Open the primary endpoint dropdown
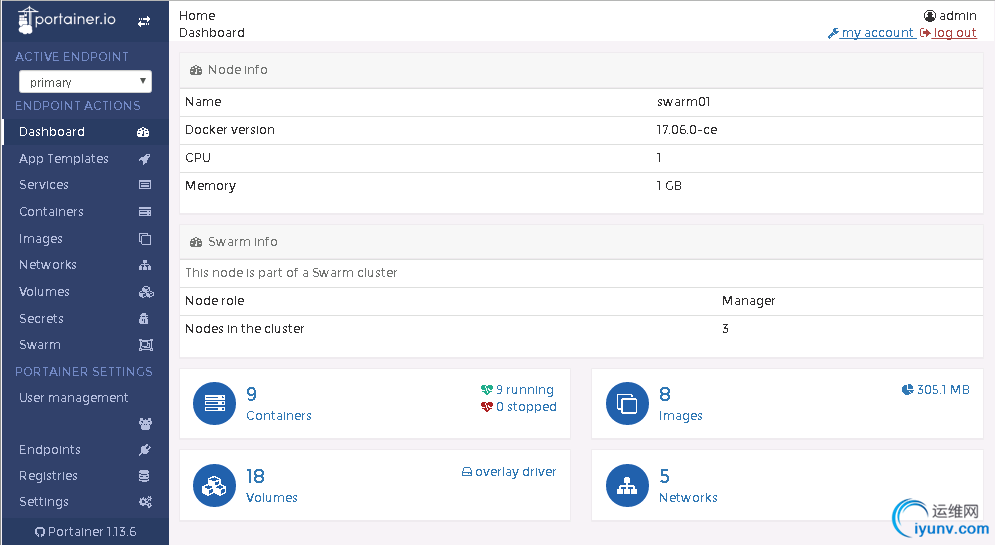995x545 pixels. [85, 82]
